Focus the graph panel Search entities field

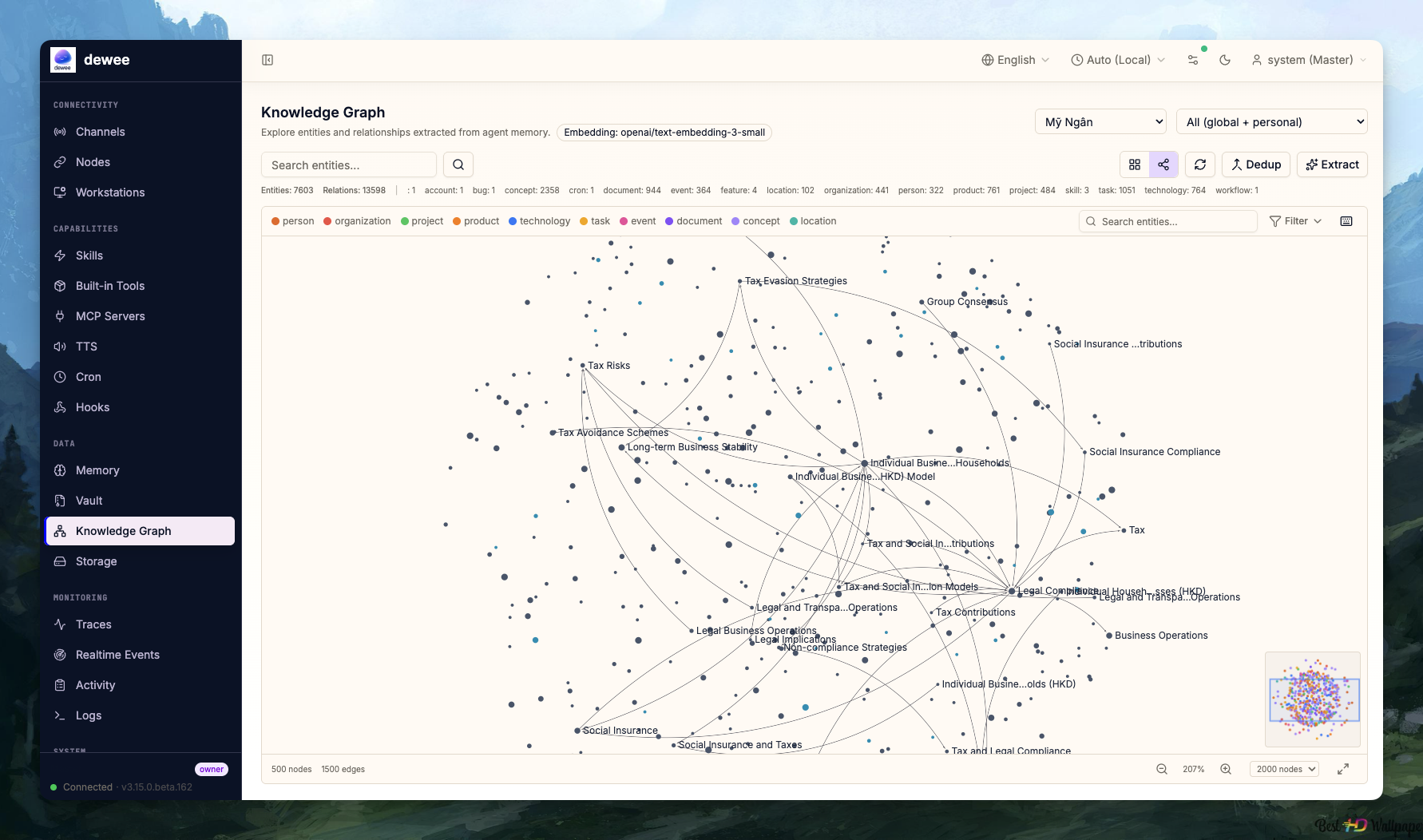click(1168, 221)
